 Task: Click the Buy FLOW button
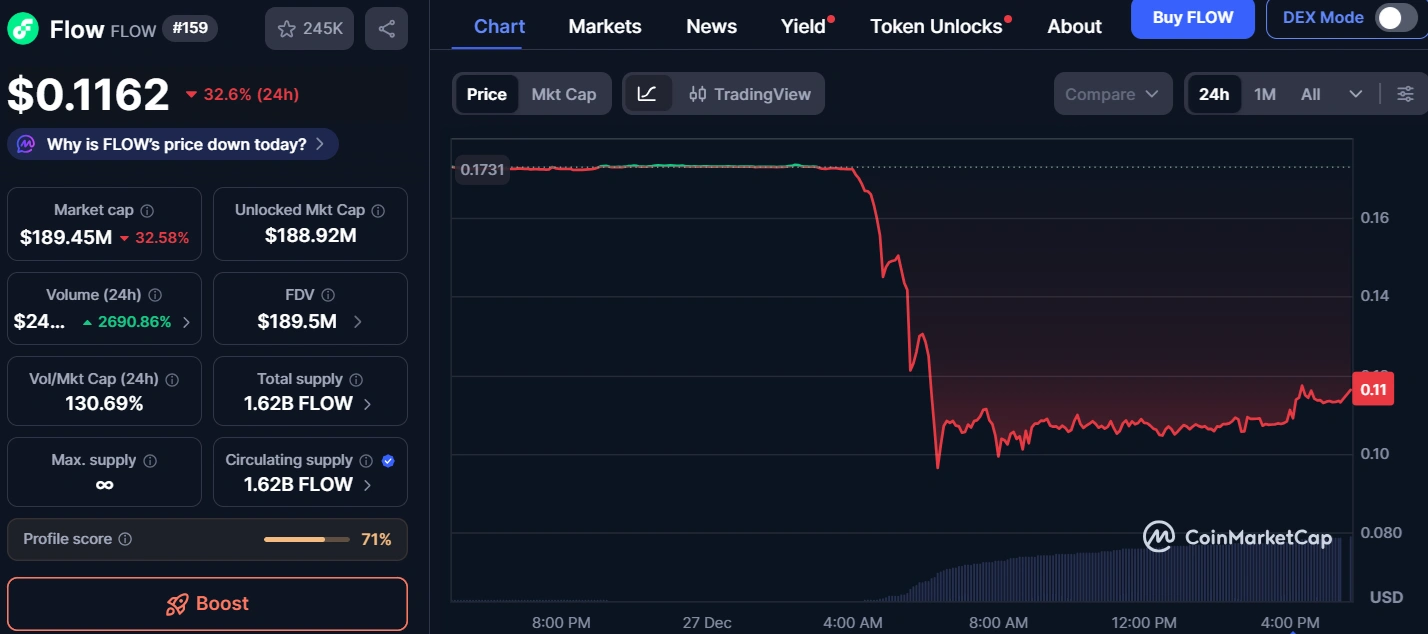[x=1192, y=20]
